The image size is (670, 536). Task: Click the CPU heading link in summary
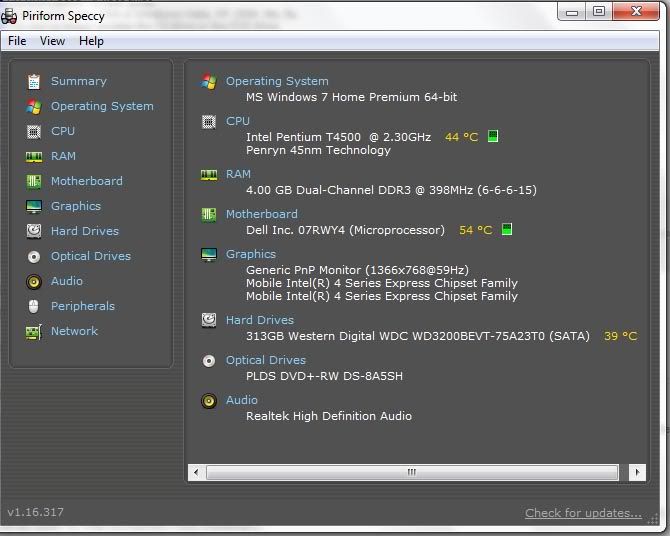(x=238, y=121)
